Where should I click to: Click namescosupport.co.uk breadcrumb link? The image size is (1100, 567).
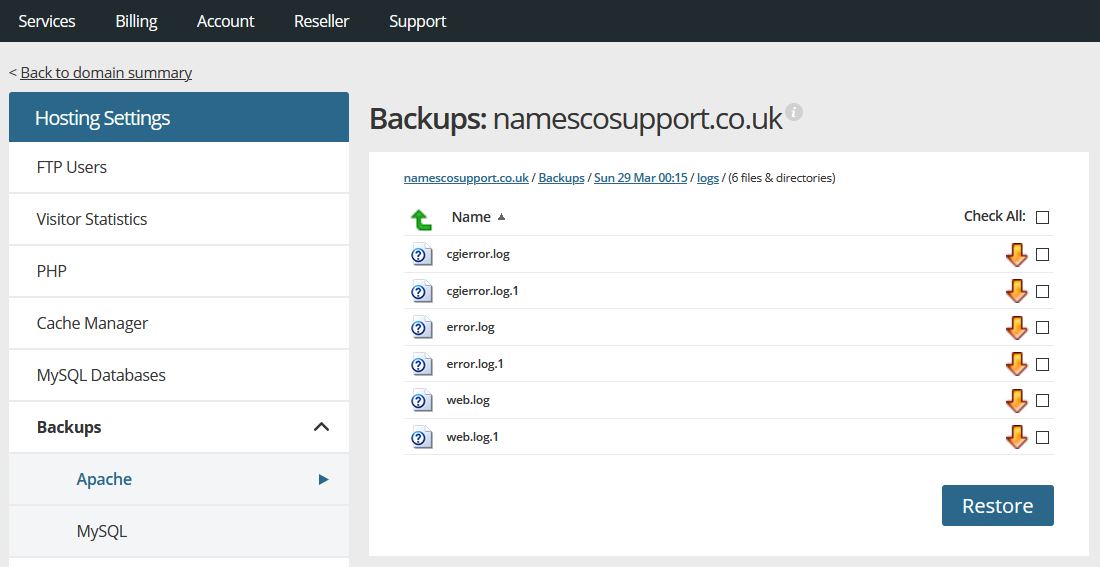pyautogui.click(x=466, y=178)
